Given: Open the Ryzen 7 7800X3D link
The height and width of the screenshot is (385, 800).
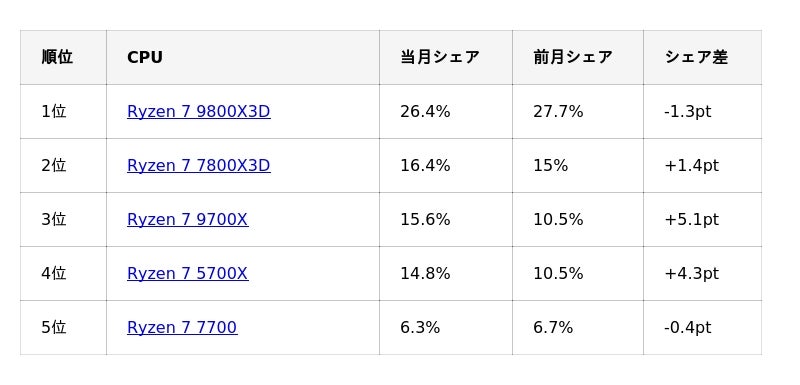Looking at the screenshot, I should (x=198, y=166).
